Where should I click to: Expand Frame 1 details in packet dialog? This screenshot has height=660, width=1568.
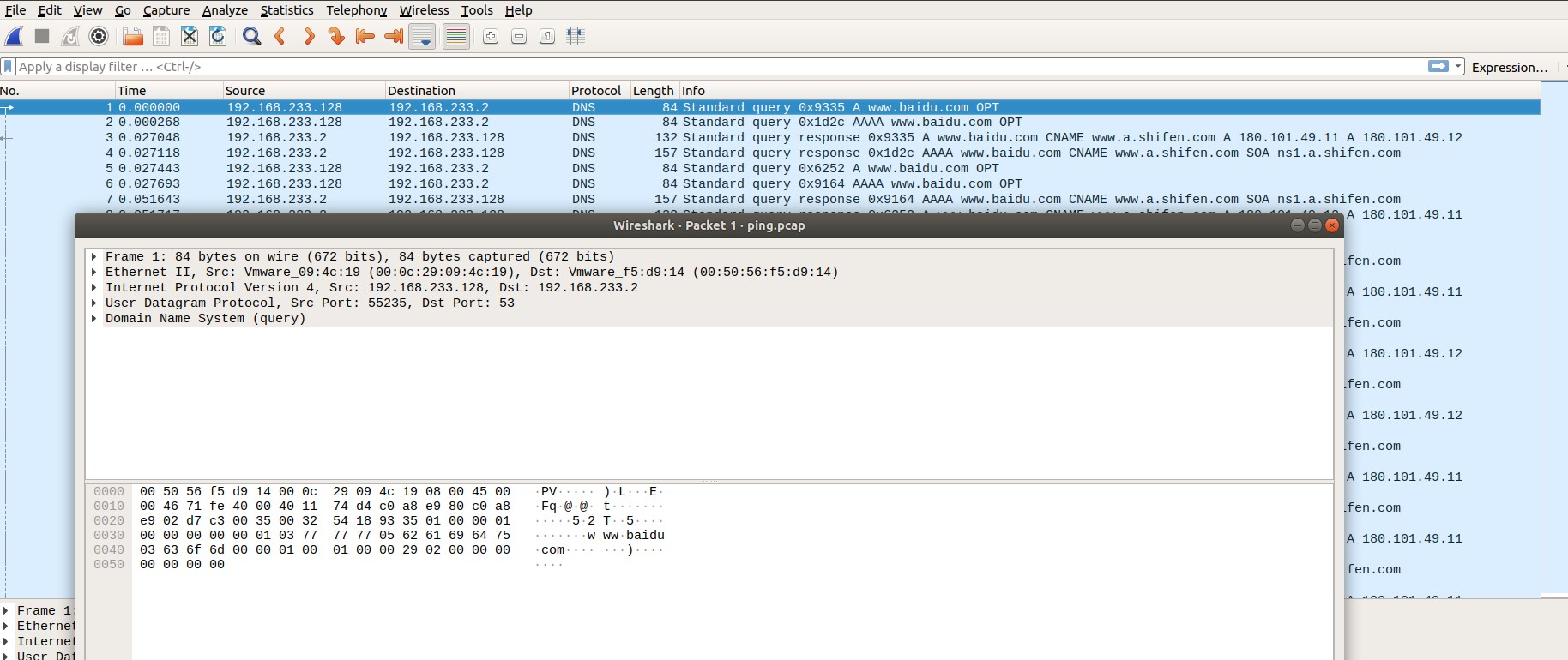tap(93, 256)
